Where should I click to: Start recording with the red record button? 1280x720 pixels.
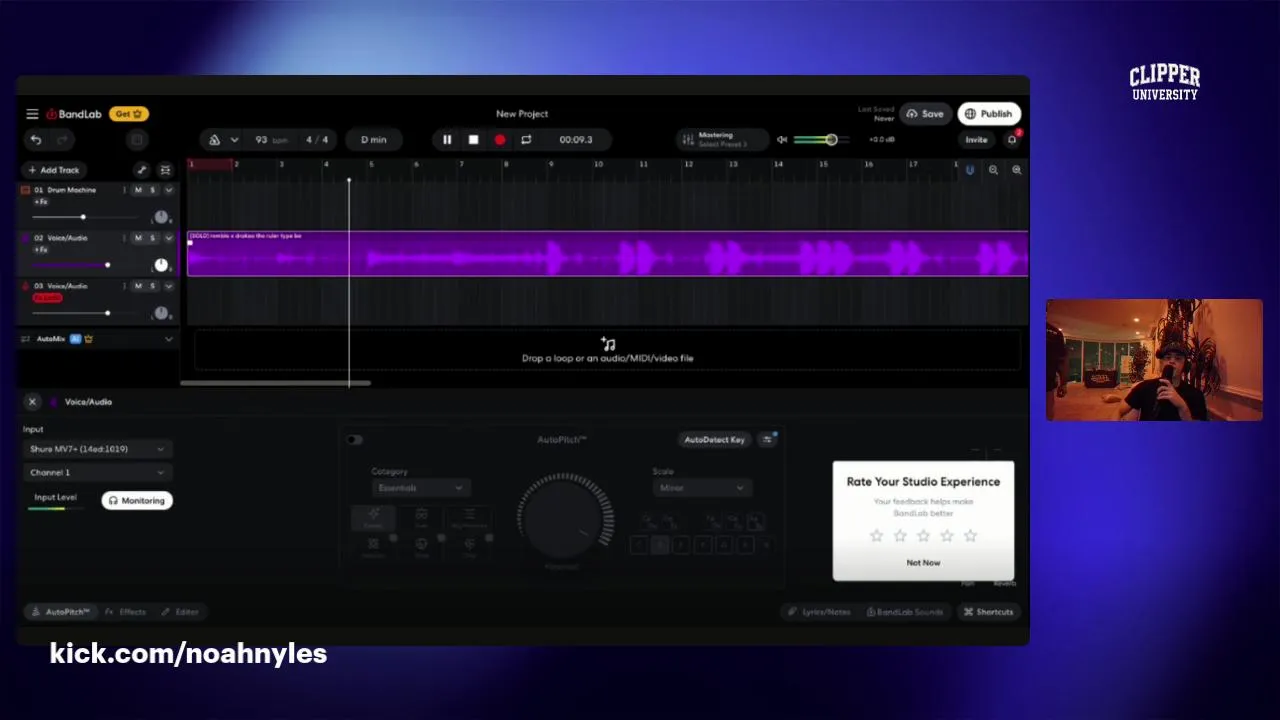click(500, 140)
